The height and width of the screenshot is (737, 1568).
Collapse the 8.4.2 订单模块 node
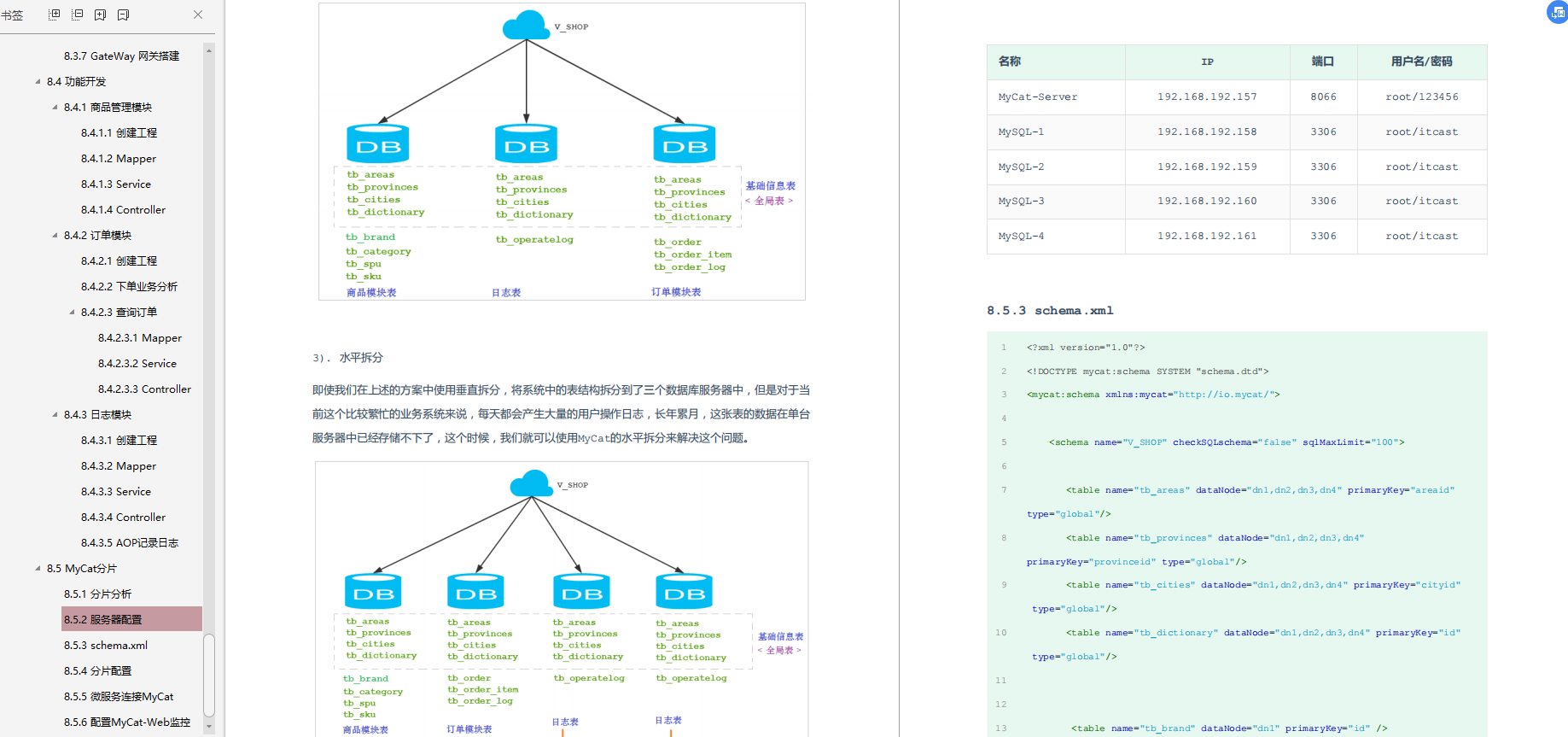tap(55, 235)
